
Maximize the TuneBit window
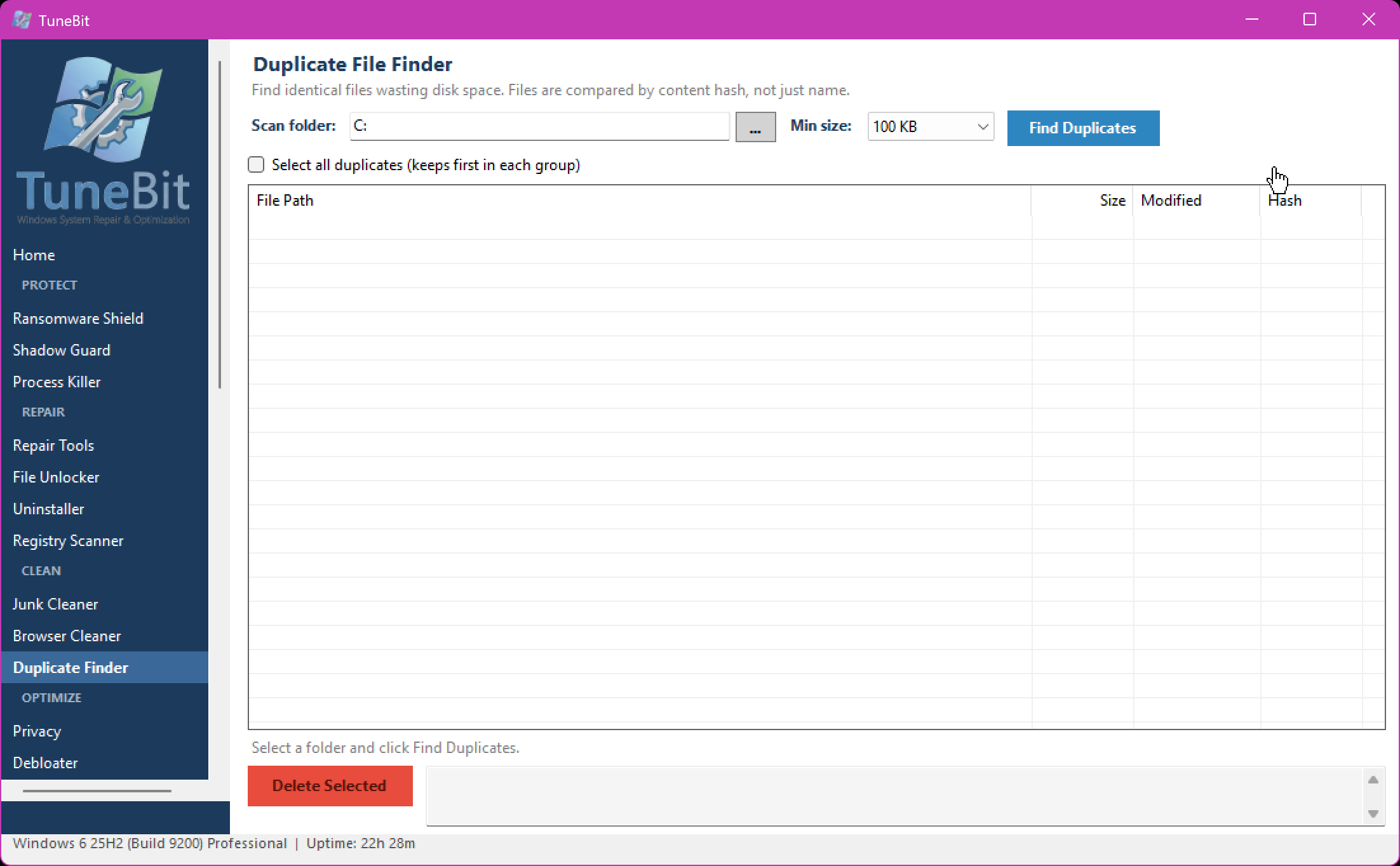[1310, 20]
